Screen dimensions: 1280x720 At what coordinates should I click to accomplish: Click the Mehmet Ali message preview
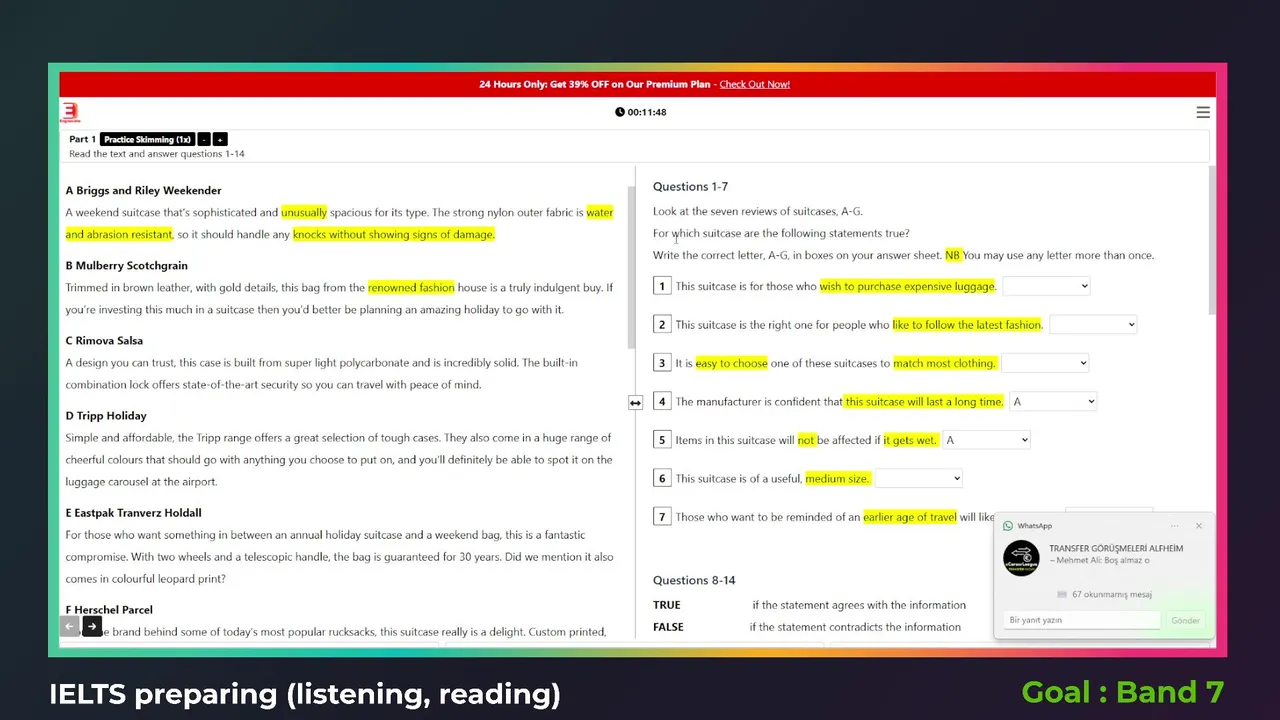pyautogui.click(x=1100, y=560)
